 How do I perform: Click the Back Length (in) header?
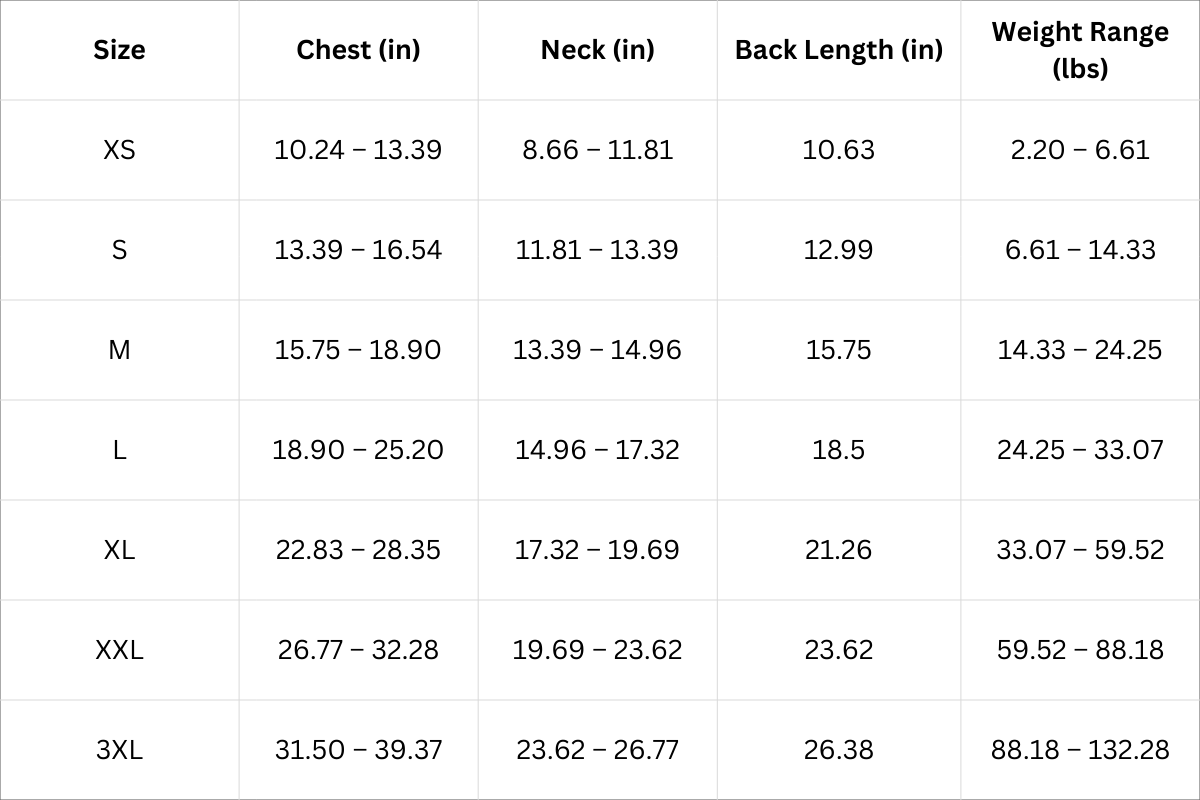tap(839, 50)
